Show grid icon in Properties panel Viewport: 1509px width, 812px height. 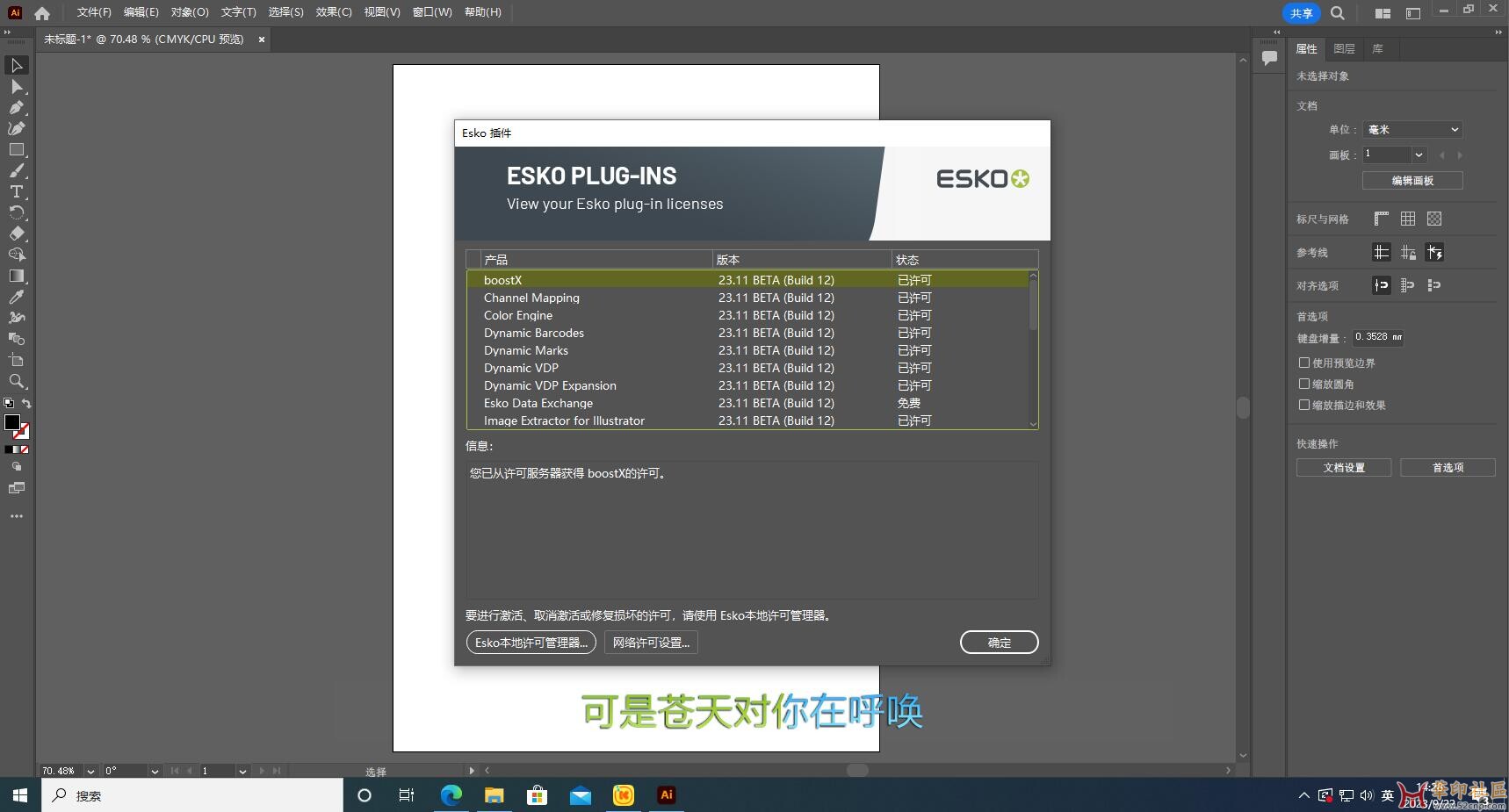[1408, 219]
